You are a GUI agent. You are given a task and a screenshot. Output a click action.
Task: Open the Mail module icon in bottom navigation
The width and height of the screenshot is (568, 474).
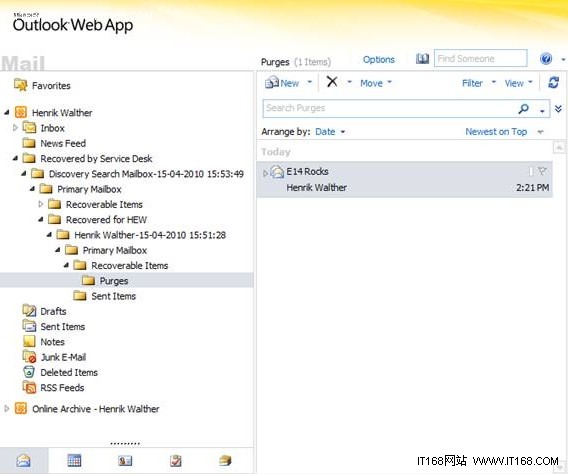(23, 461)
